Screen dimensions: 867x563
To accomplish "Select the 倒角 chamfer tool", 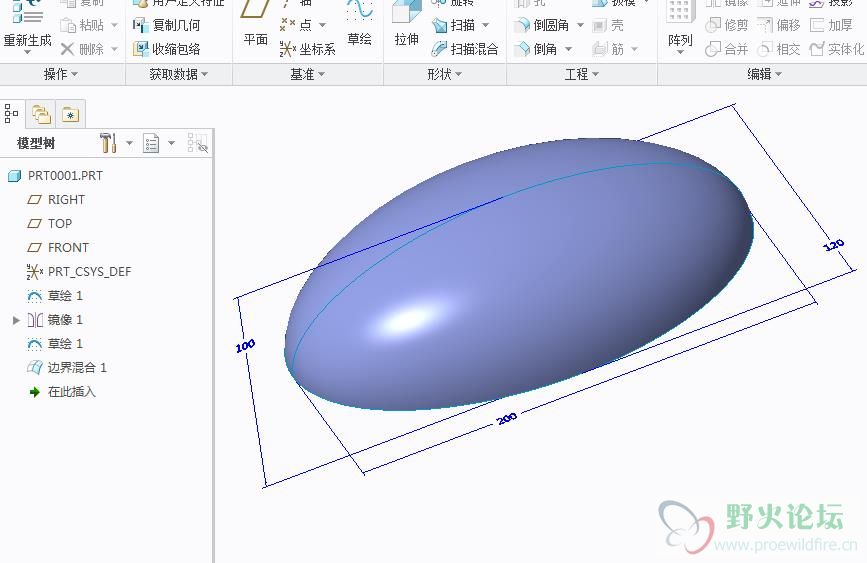I will coord(535,49).
